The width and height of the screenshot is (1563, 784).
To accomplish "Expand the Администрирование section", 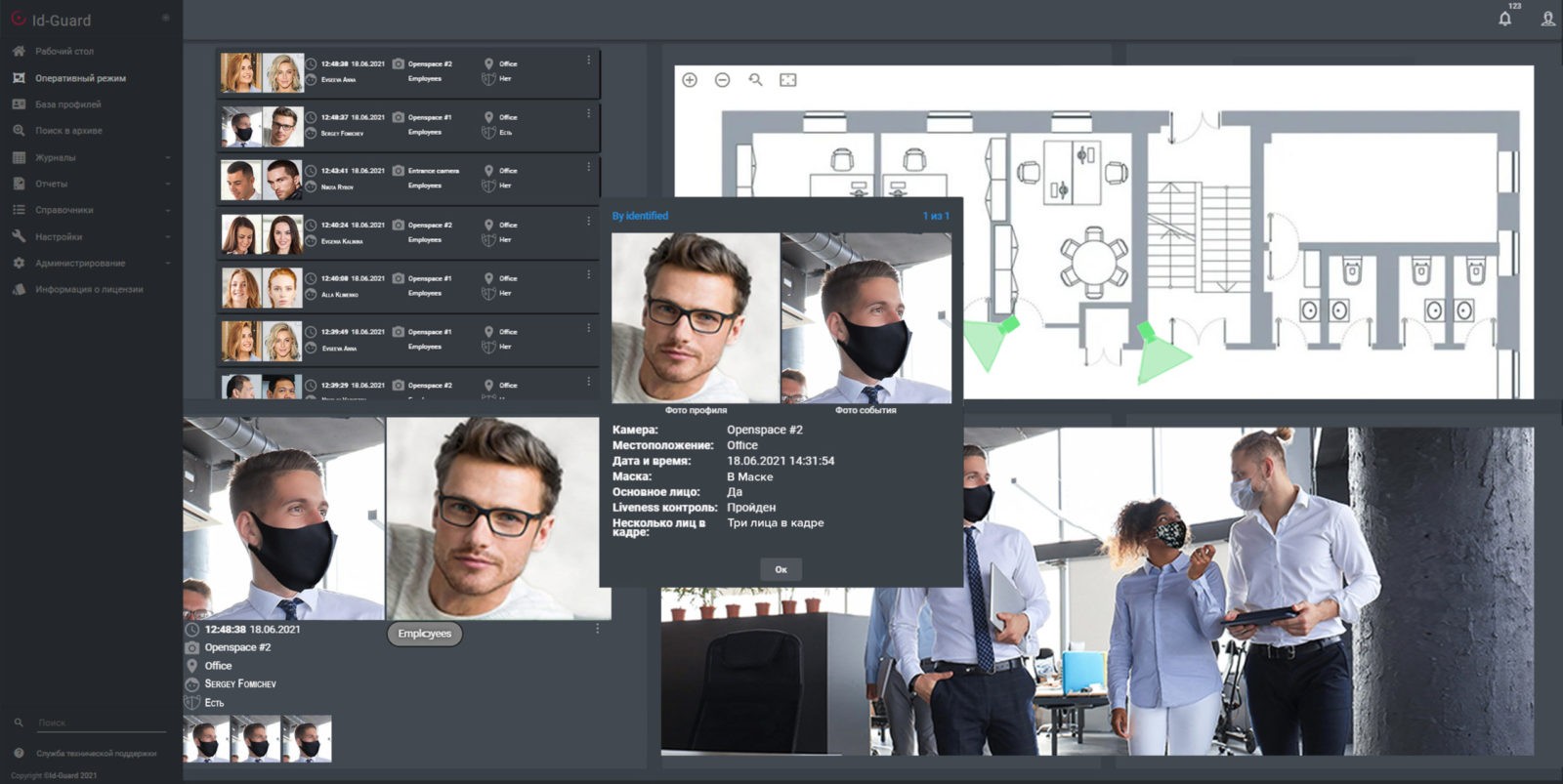I will pyautogui.click(x=168, y=263).
